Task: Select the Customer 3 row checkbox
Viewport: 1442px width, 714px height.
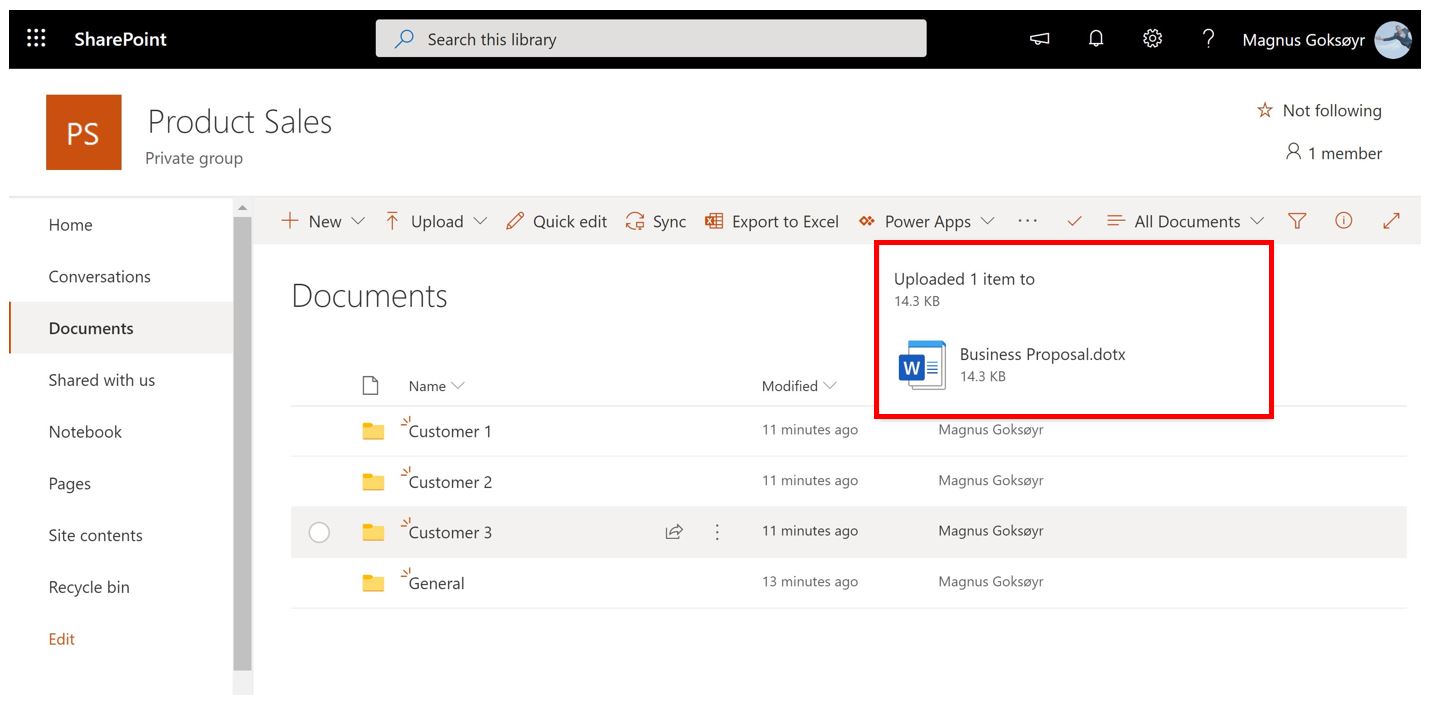Action: (319, 532)
